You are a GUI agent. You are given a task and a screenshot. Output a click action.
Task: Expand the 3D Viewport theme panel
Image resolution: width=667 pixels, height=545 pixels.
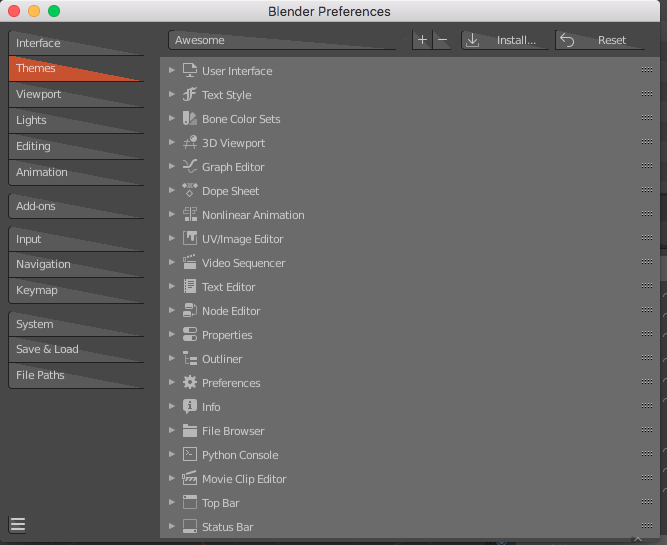tap(172, 142)
